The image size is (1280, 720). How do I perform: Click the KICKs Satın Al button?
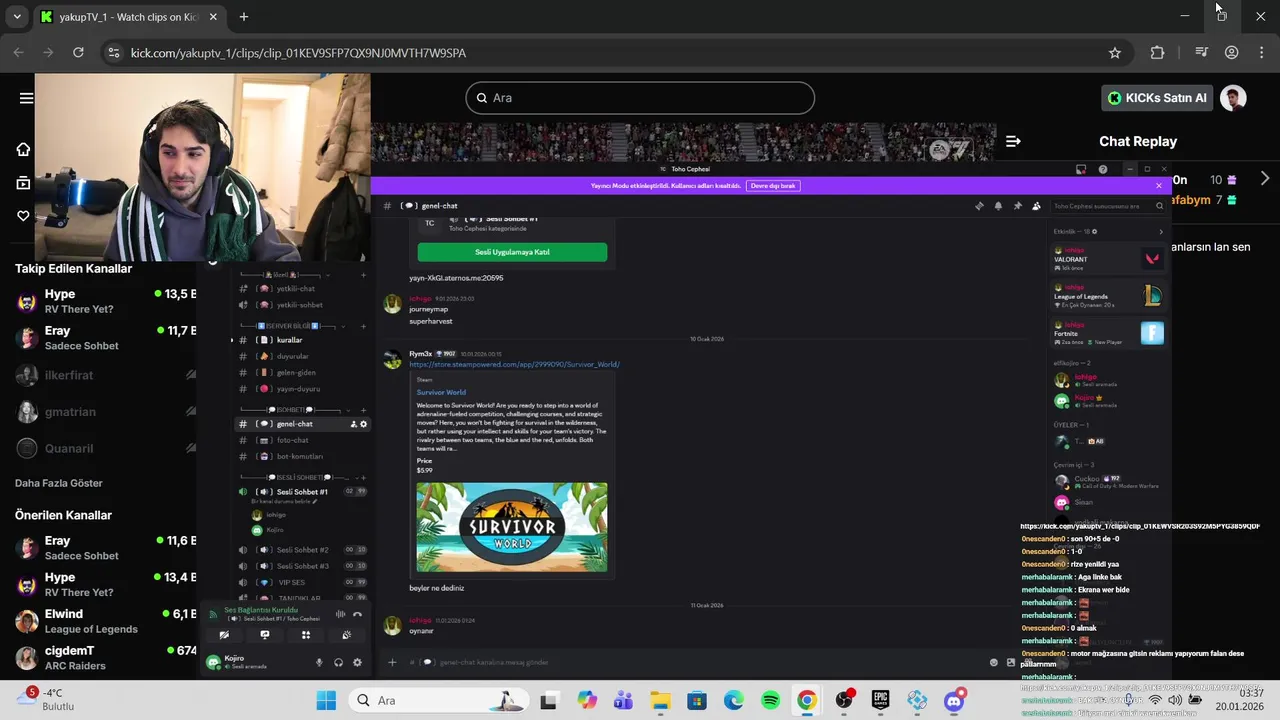(1157, 98)
